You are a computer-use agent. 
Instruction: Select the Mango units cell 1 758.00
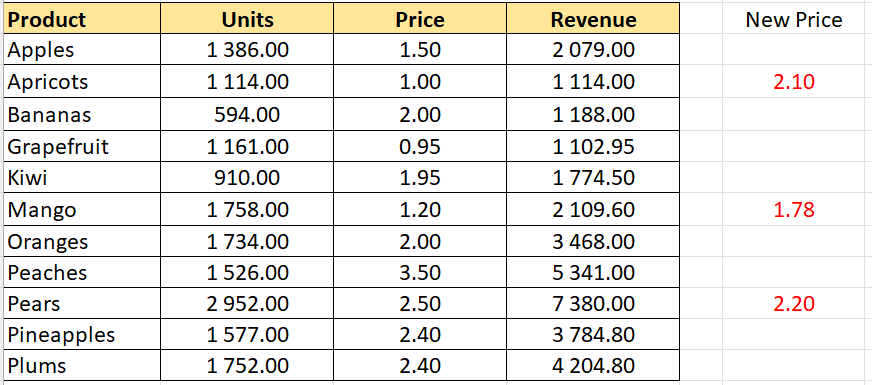point(247,210)
